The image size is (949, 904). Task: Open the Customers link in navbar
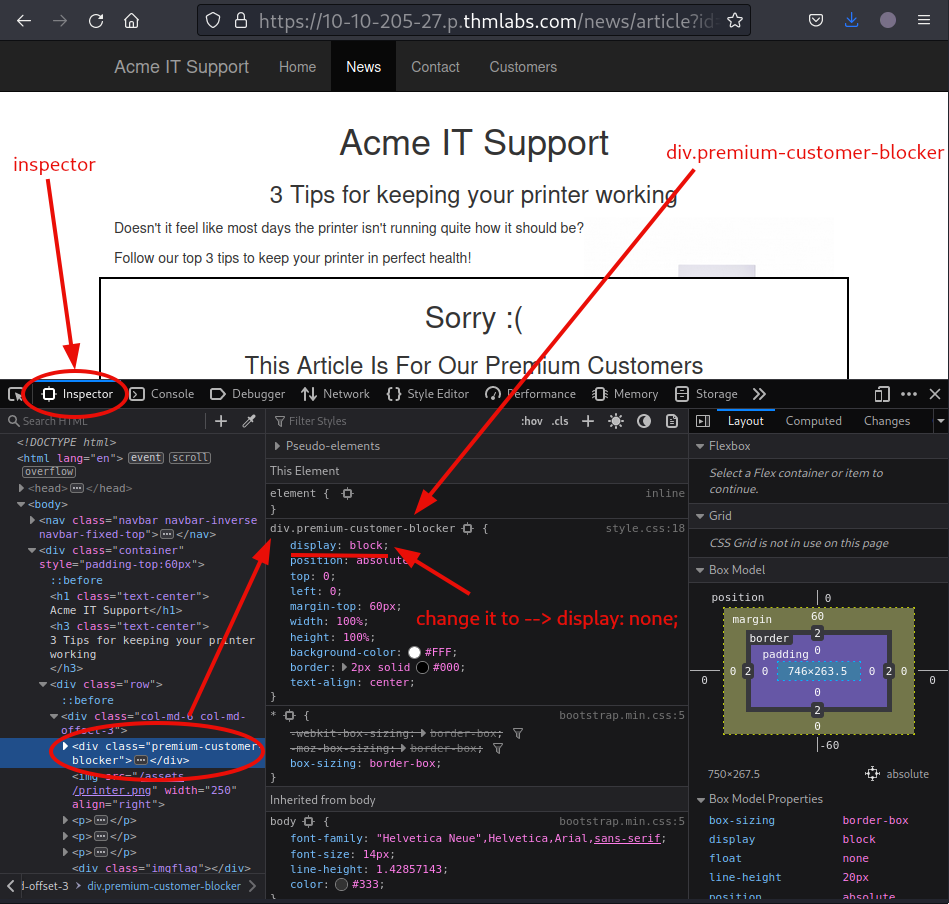tap(523, 67)
